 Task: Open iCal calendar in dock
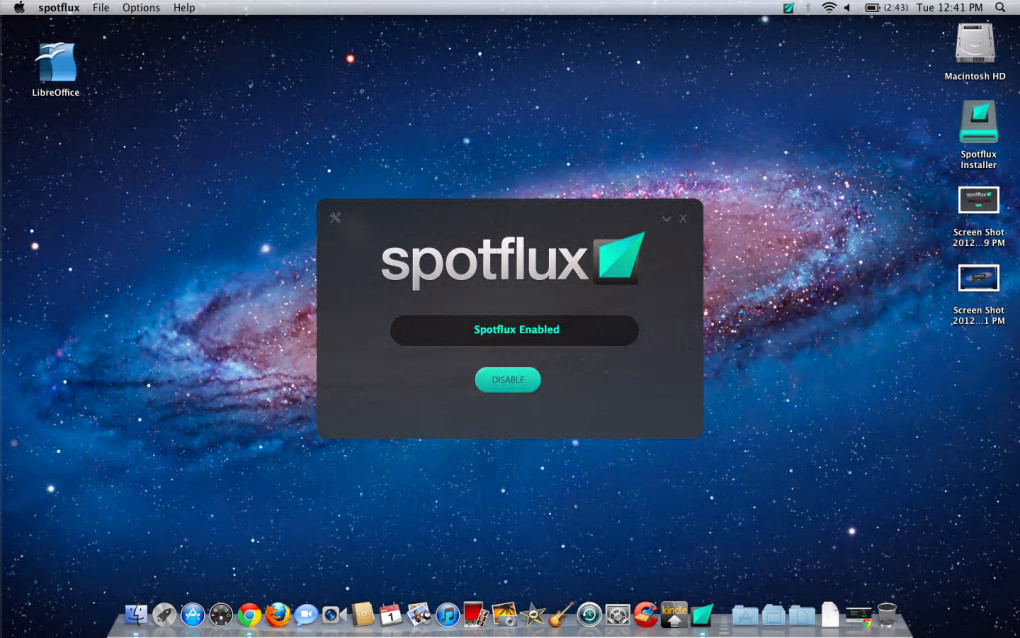pos(390,615)
